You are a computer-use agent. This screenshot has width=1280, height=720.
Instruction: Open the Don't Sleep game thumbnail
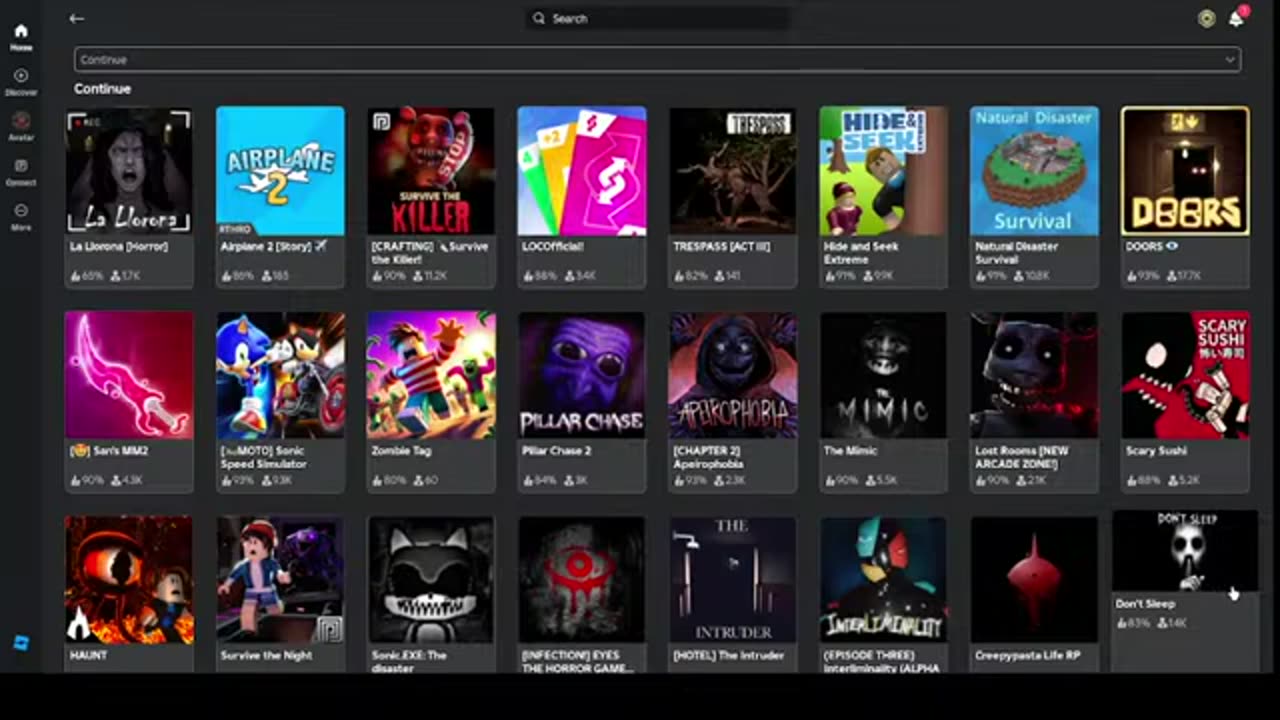pyautogui.click(x=1185, y=551)
